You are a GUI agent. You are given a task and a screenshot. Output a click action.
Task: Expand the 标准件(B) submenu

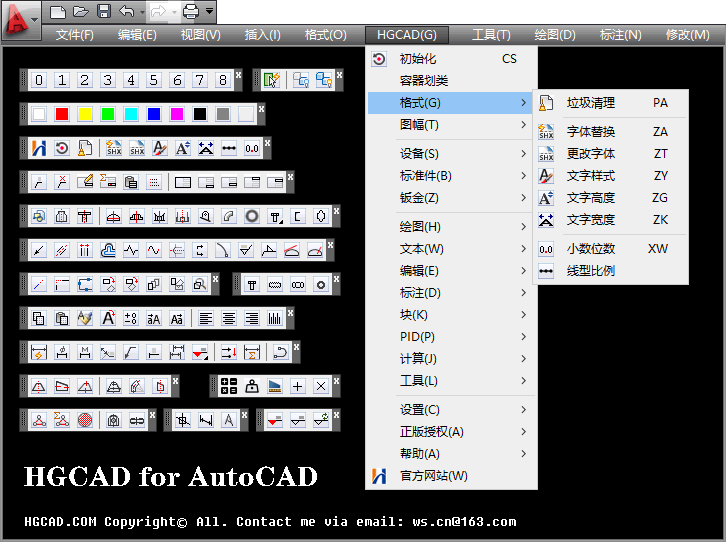coord(451,175)
